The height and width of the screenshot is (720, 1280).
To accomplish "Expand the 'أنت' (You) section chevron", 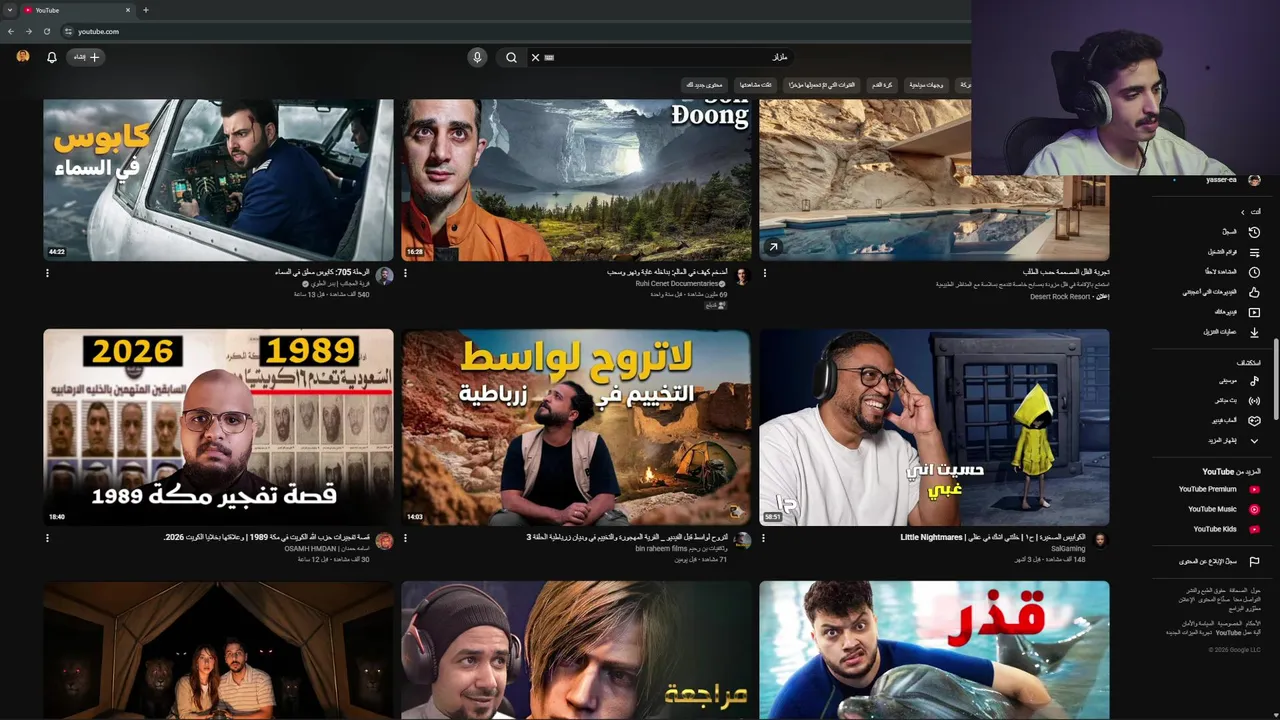I will coord(1243,212).
